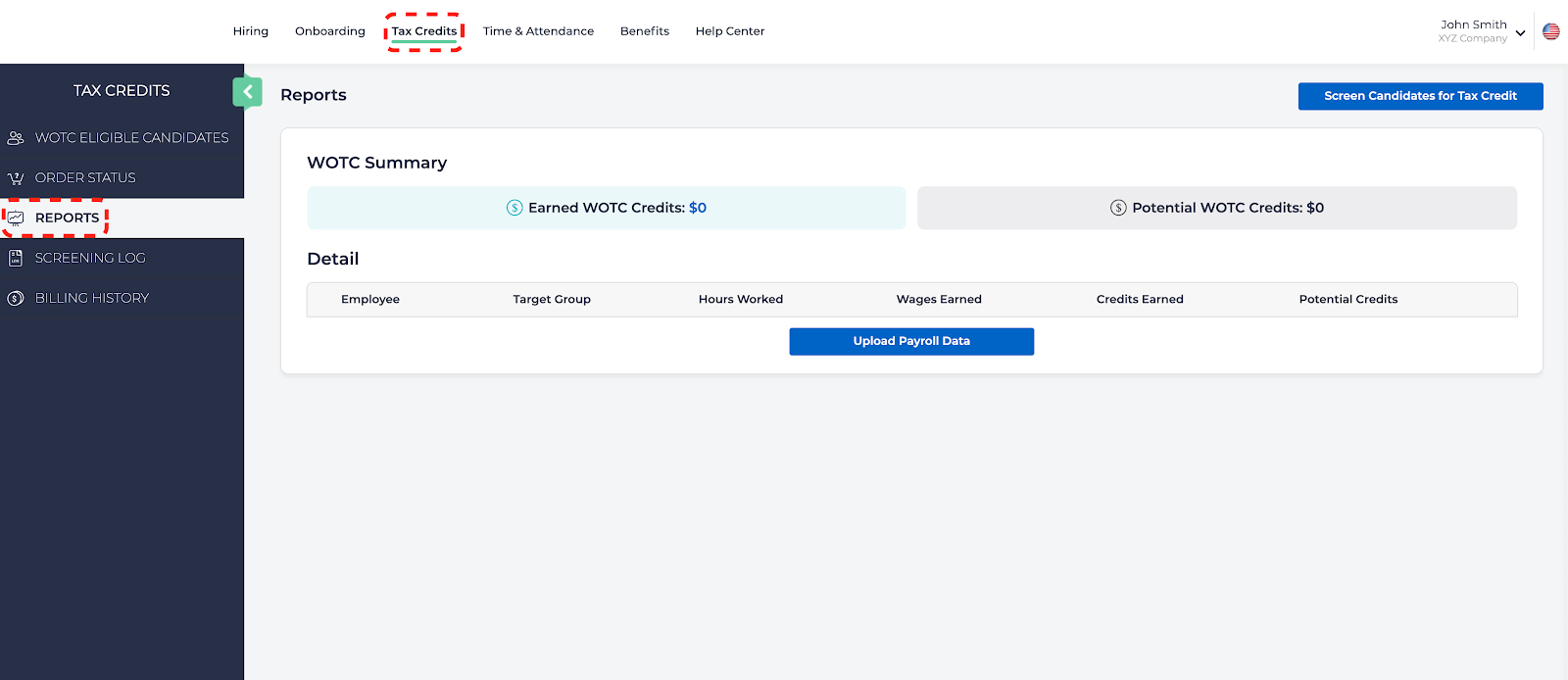Go to the Onboarding tab
The height and width of the screenshot is (680, 1568).
click(x=330, y=31)
